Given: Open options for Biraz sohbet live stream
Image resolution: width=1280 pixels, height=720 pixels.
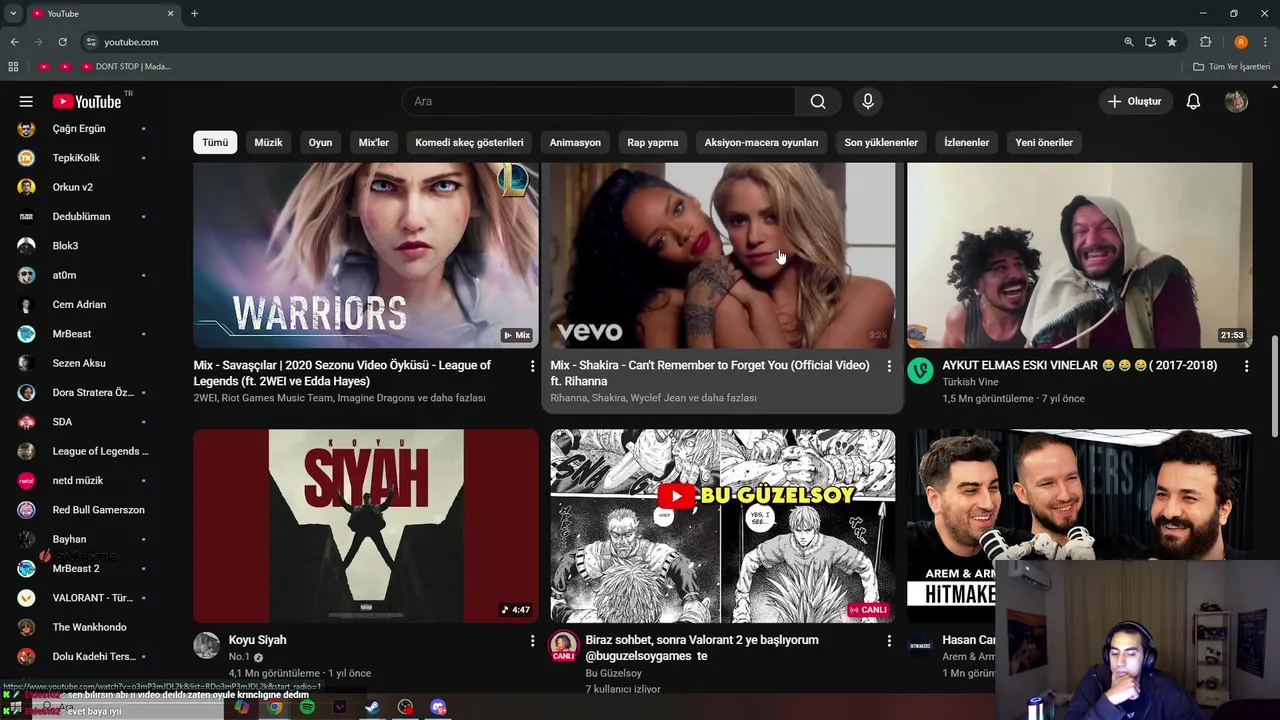Looking at the screenshot, I should point(889,641).
